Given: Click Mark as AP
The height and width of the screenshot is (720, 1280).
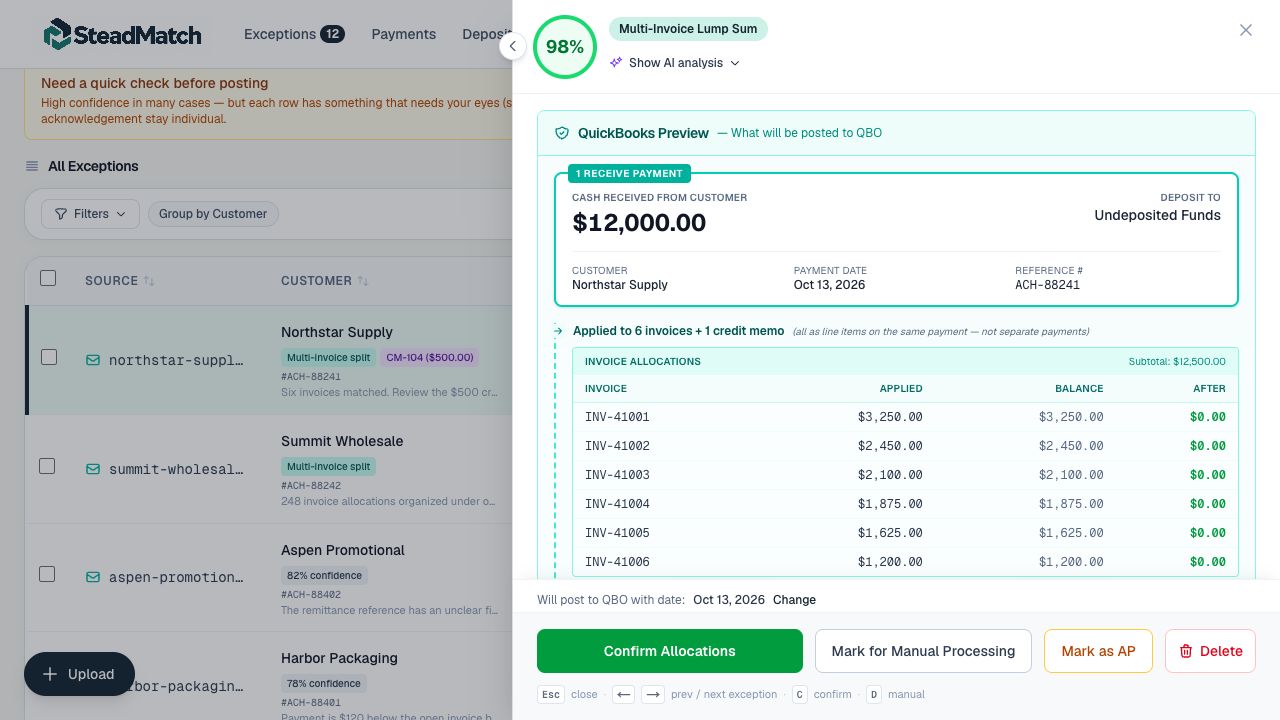Looking at the screenshot, I should (1098, 651).
